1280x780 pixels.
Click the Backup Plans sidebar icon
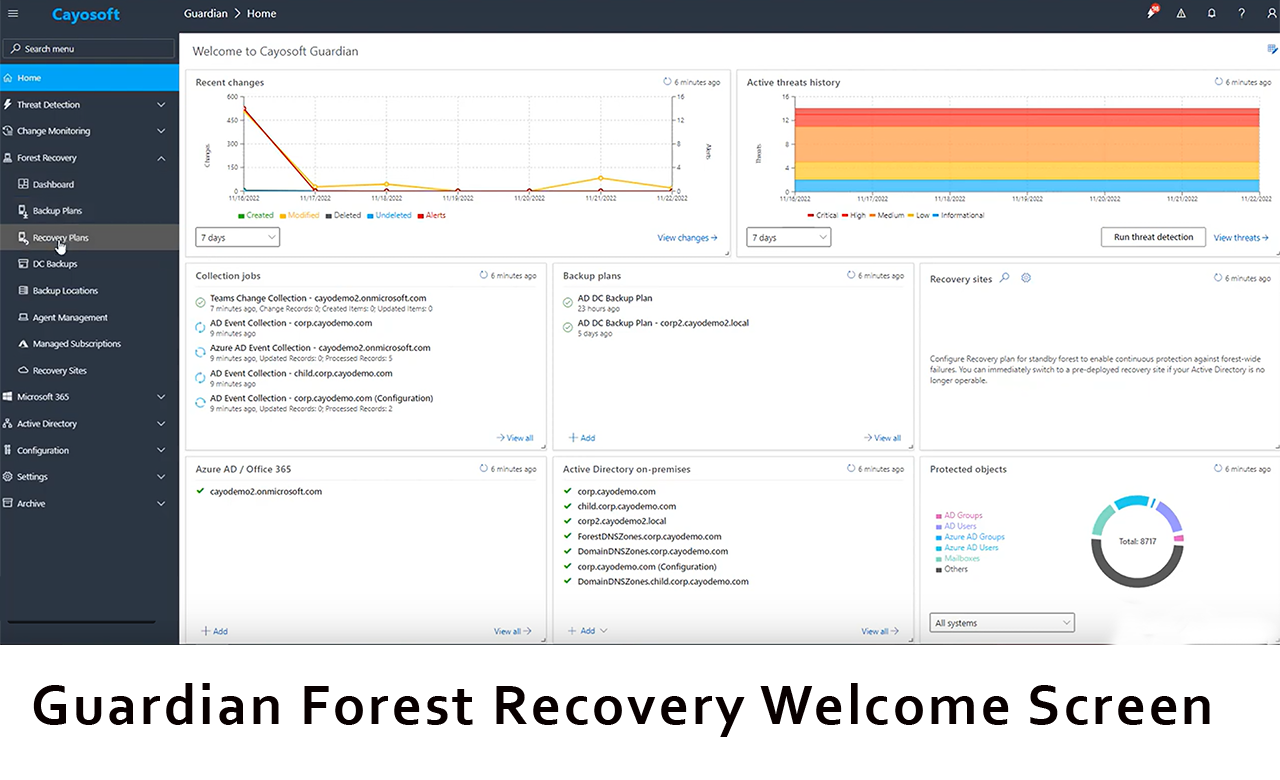pos(24,211)
